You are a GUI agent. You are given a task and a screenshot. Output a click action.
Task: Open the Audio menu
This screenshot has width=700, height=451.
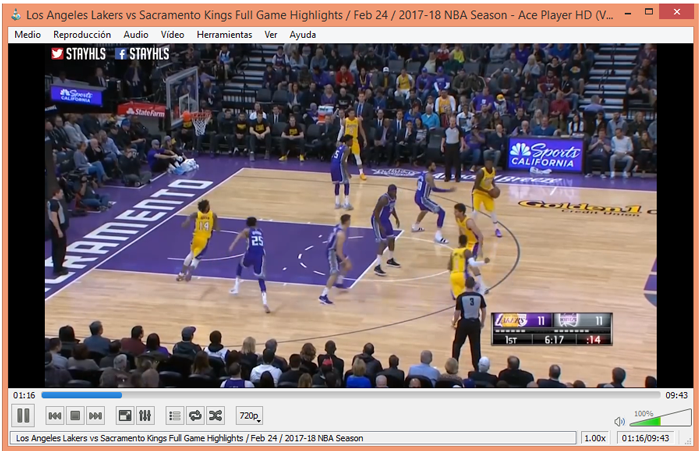pyautogui.click(x=136, y=34)
